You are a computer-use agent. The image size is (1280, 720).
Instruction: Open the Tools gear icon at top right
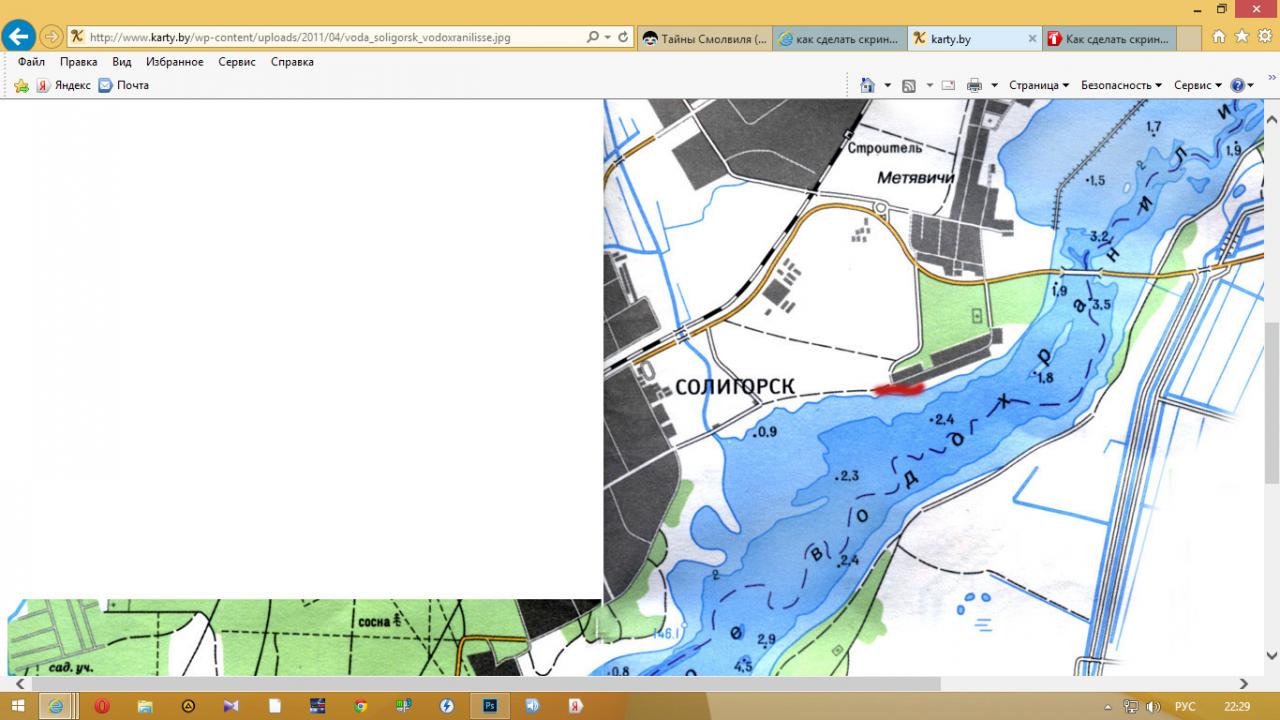(x=1263, y=37)
